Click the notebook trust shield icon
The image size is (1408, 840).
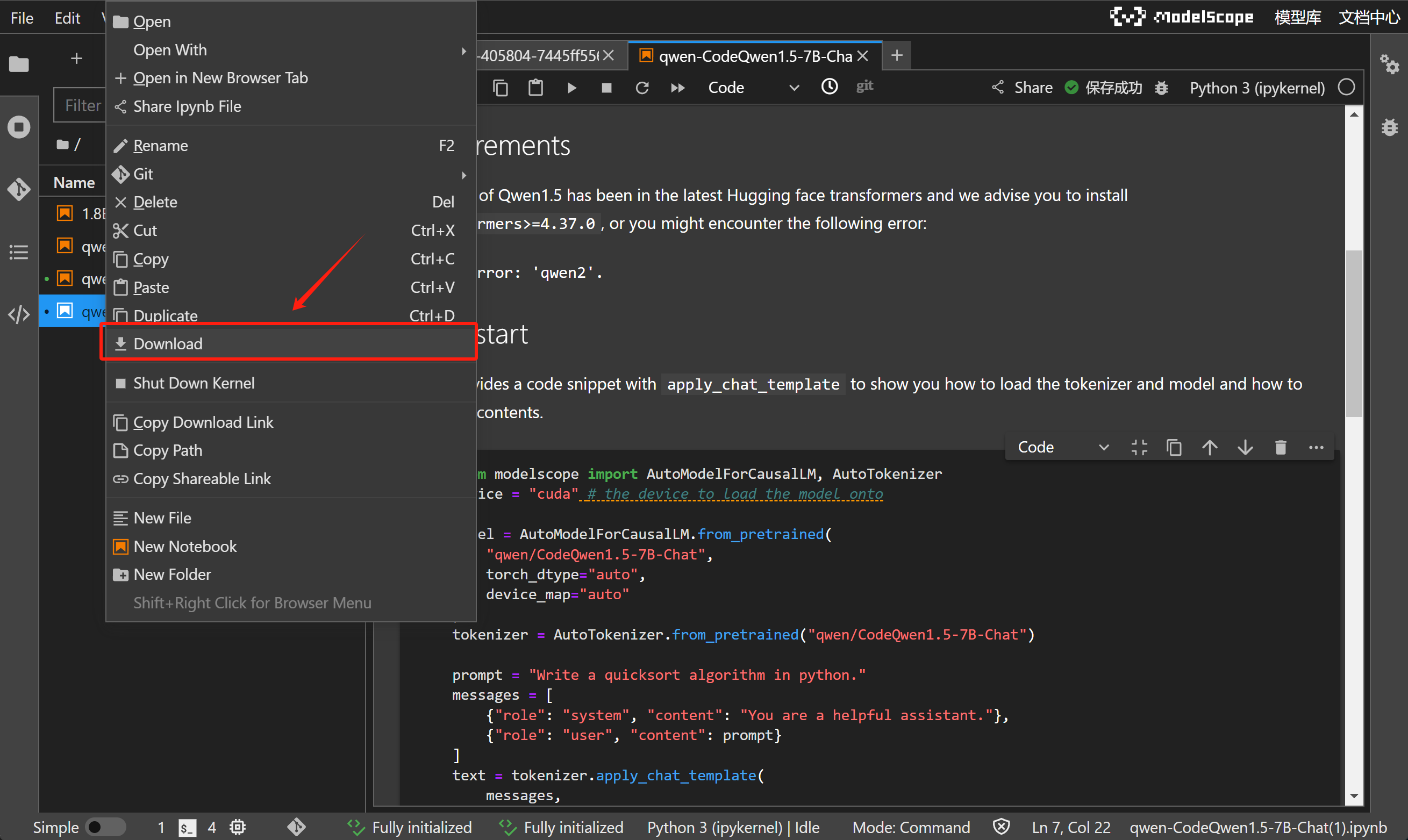(1001, 827)
